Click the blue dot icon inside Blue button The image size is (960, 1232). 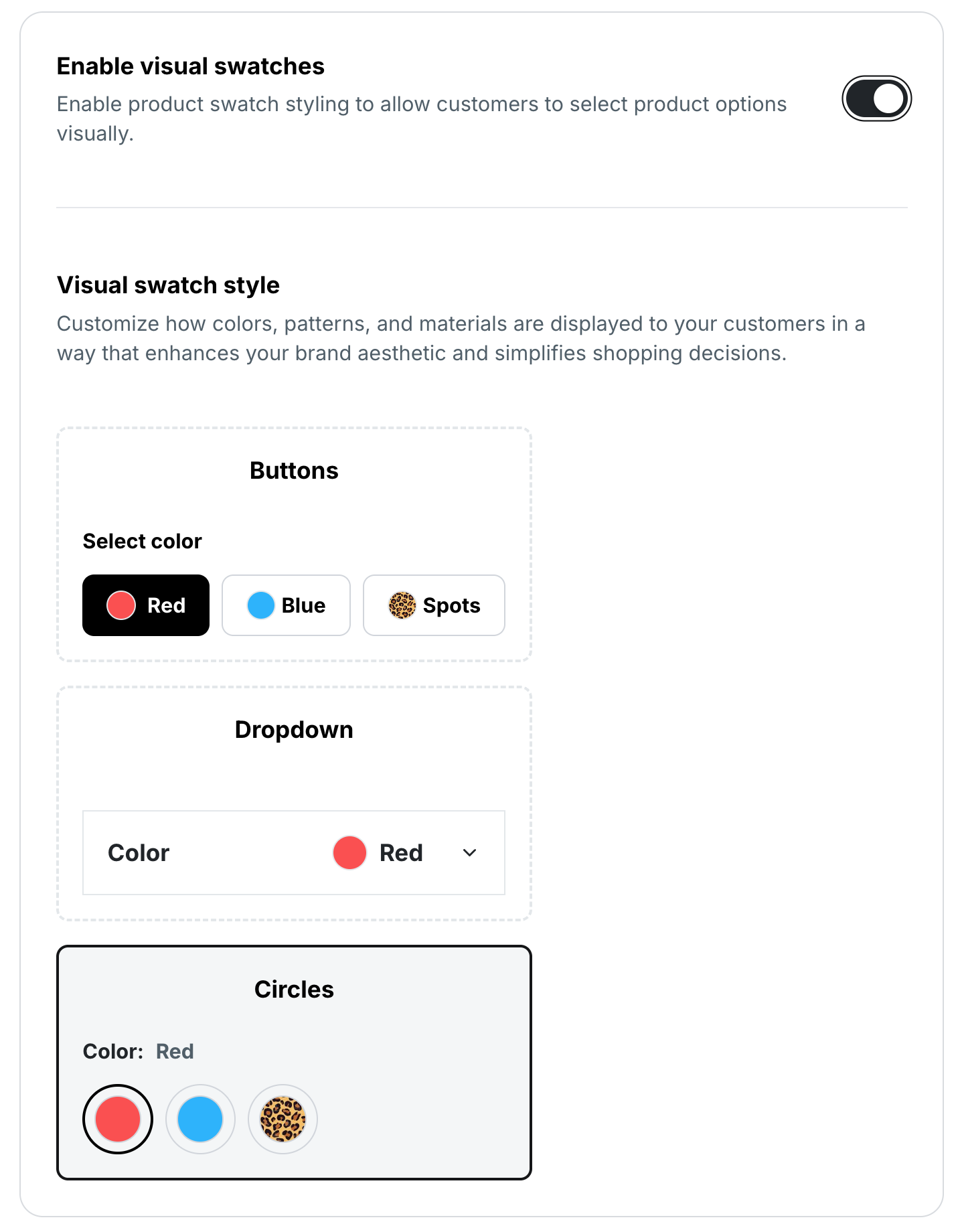click(261, 605)
